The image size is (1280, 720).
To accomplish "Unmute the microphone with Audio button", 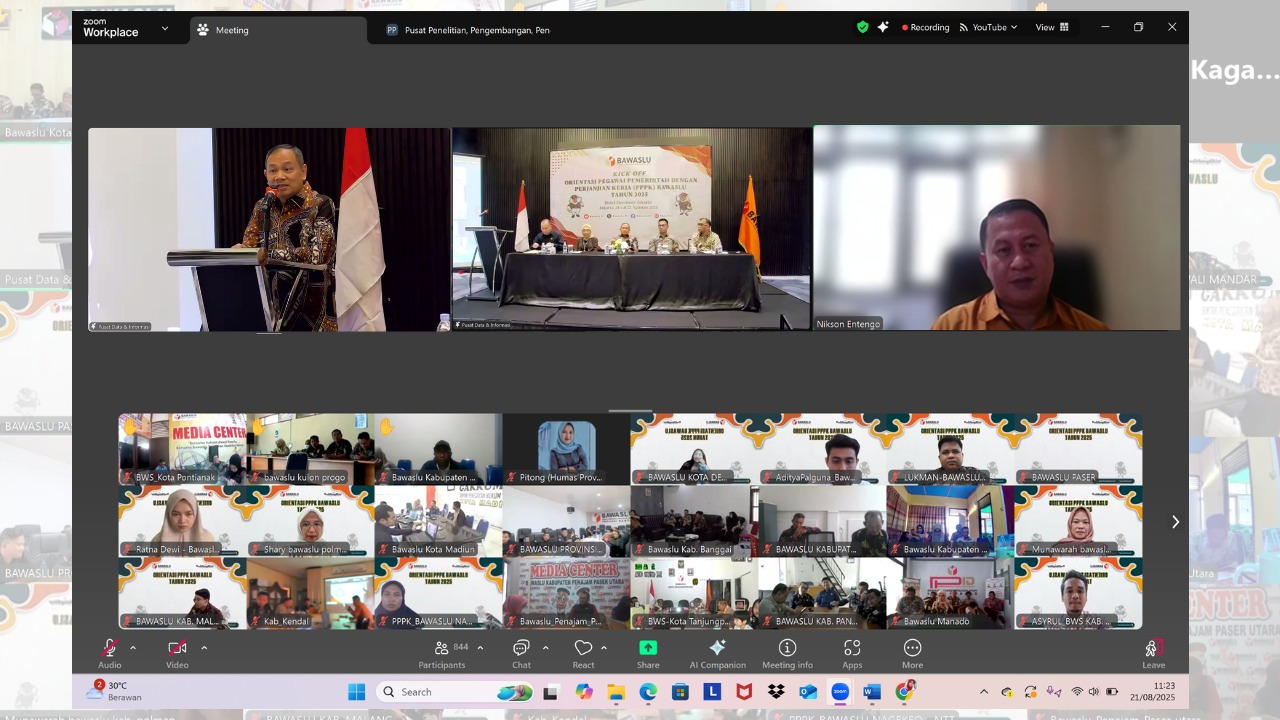I will [110, 649].
